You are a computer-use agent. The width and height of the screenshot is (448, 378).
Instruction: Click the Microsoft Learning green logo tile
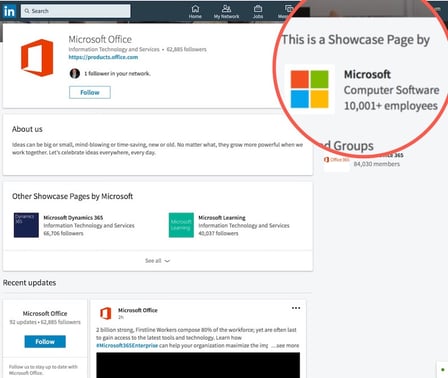(x=181, y=225)
